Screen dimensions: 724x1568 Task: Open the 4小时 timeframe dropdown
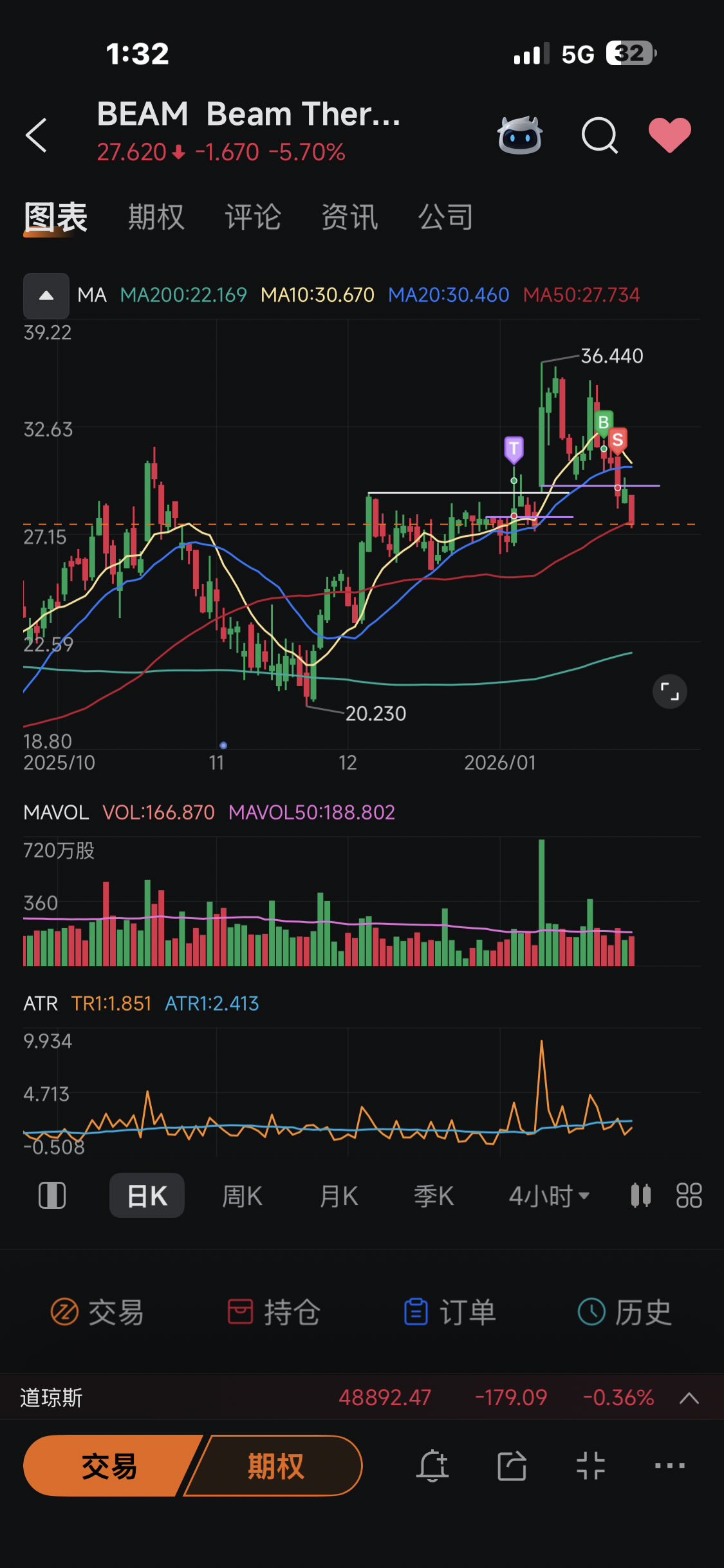tap(549, 1197)
